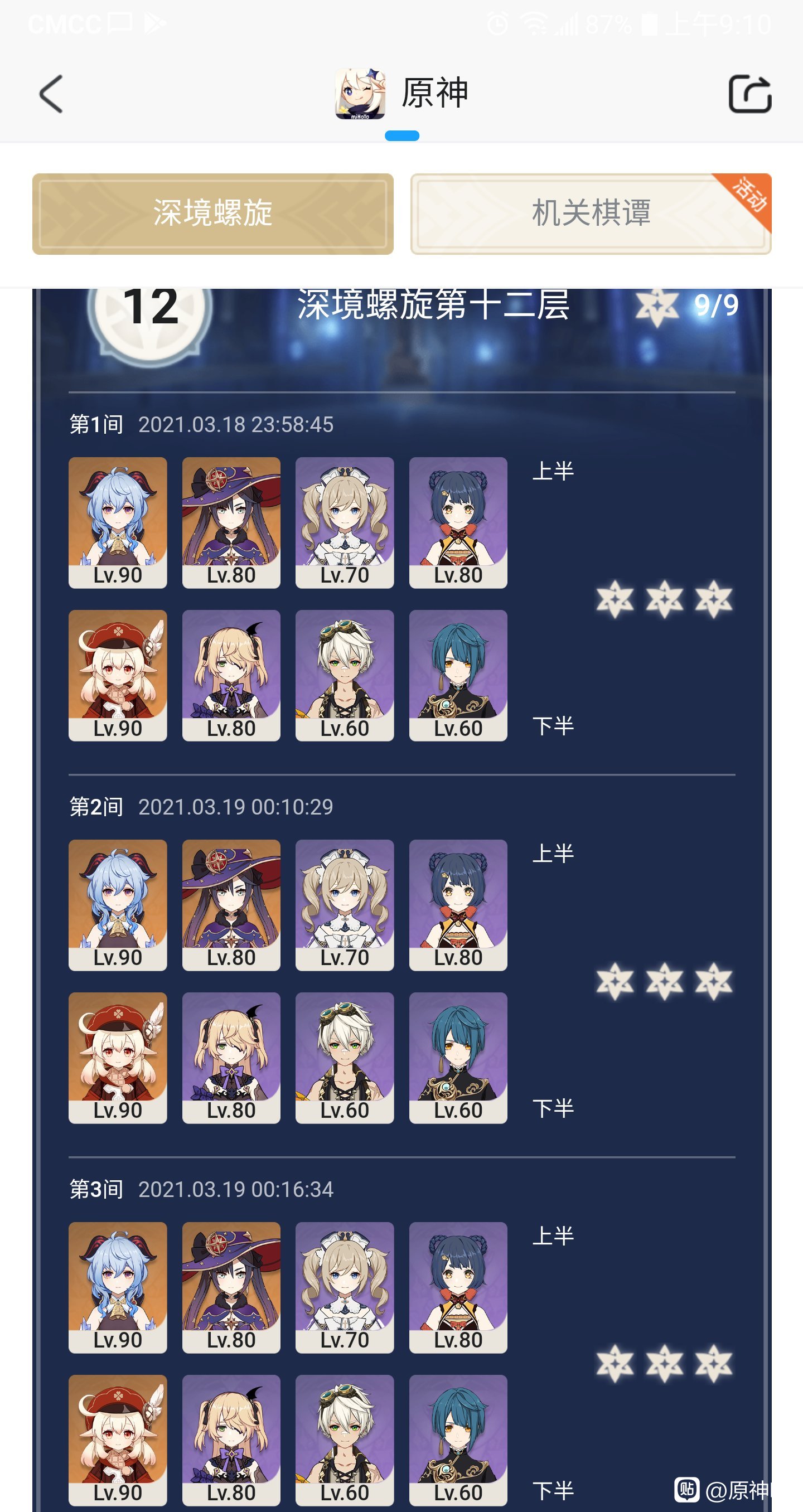Tap Bennett Lv.60 portrait in chamber 3
Screen dimensions: 803x1512
pos(345,1441)
